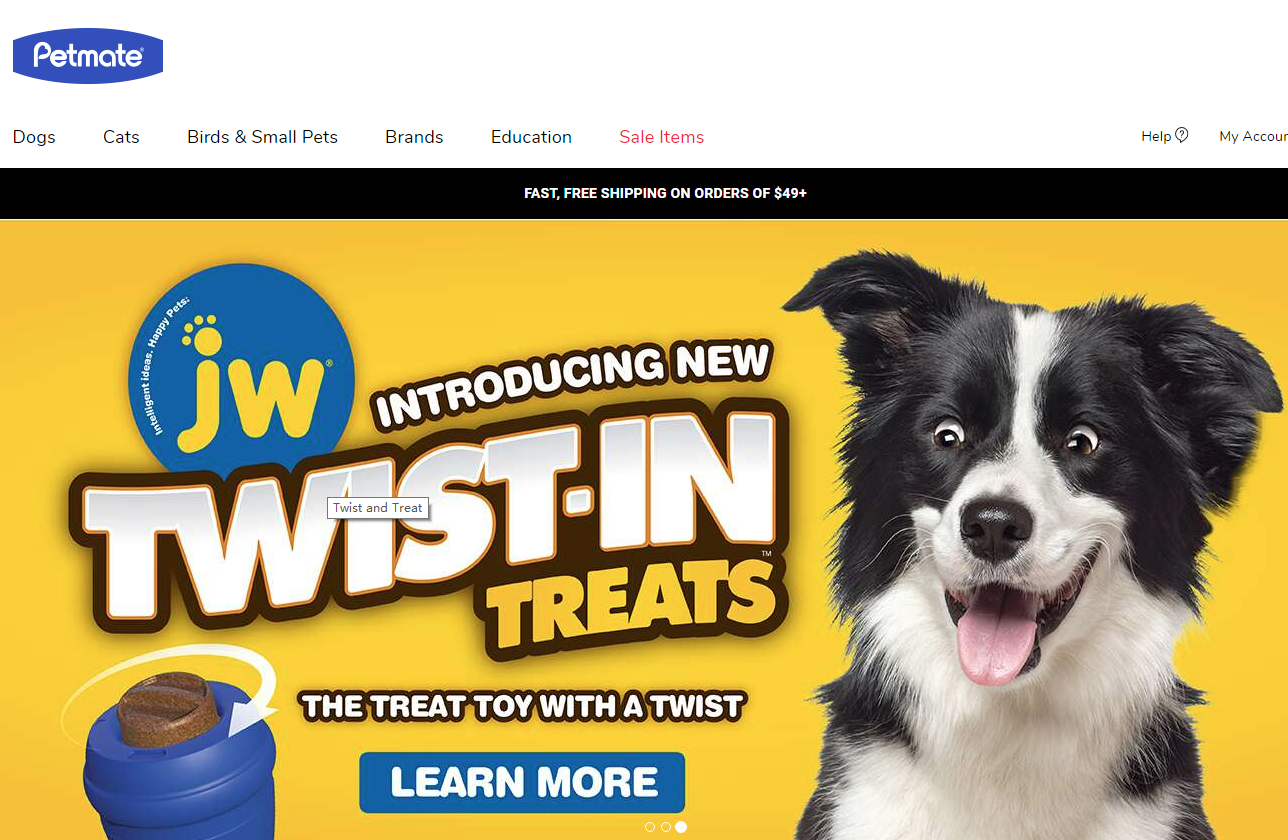1288x840 pixels.
Task: Select the first carousel slide dot
Action: [650, 827]
